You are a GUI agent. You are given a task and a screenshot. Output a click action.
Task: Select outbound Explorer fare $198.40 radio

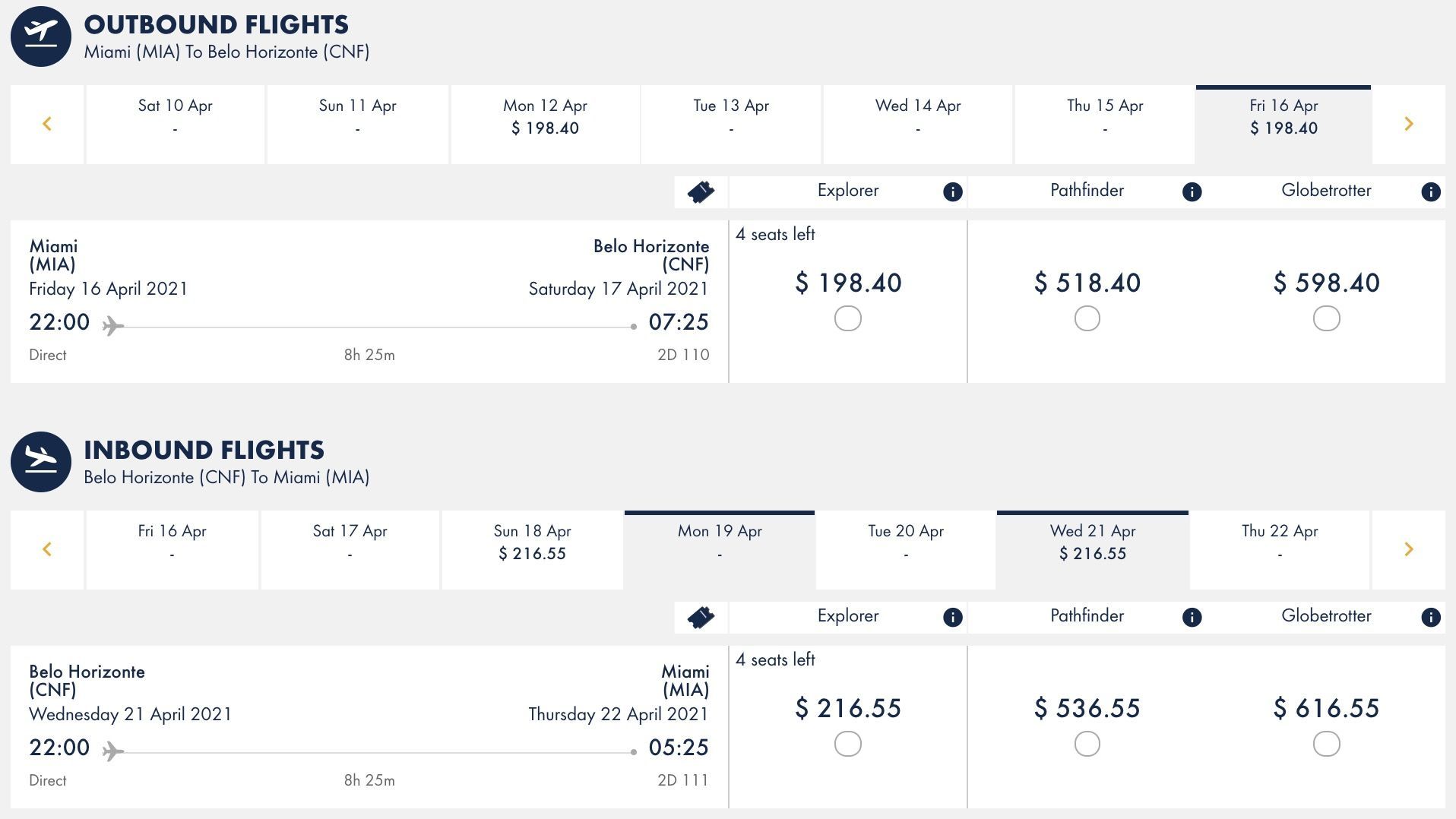click(x=847, y=318)
